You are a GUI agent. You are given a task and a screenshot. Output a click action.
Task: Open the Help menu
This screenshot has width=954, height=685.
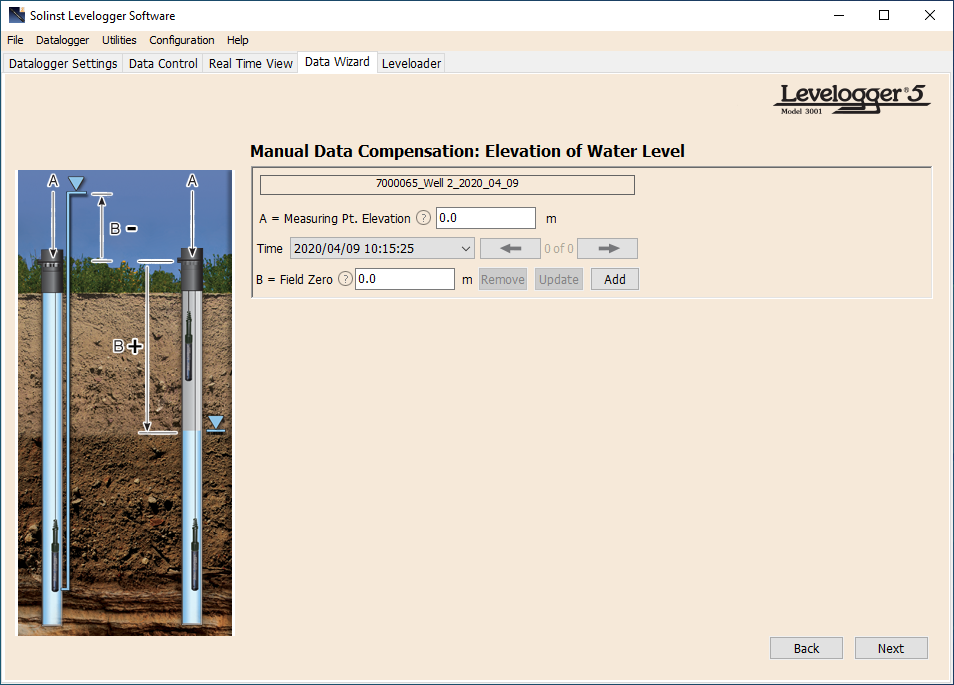click(x=237, y=40)
